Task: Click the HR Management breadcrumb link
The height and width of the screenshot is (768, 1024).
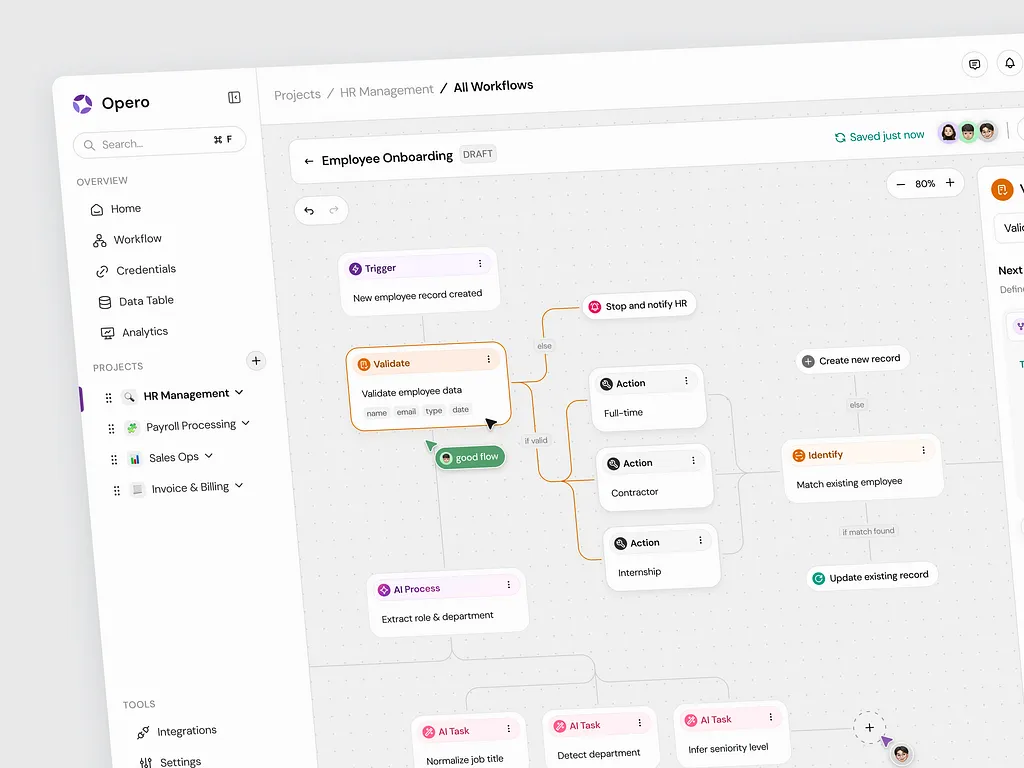Action: [x=387, y=91]
